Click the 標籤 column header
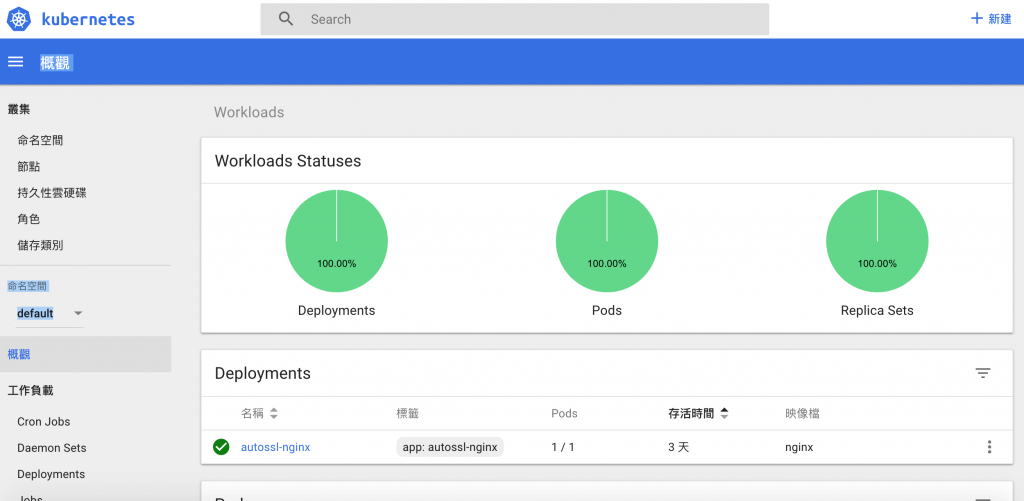Screen dimensions: 1024x501 (x=407, y=413)
